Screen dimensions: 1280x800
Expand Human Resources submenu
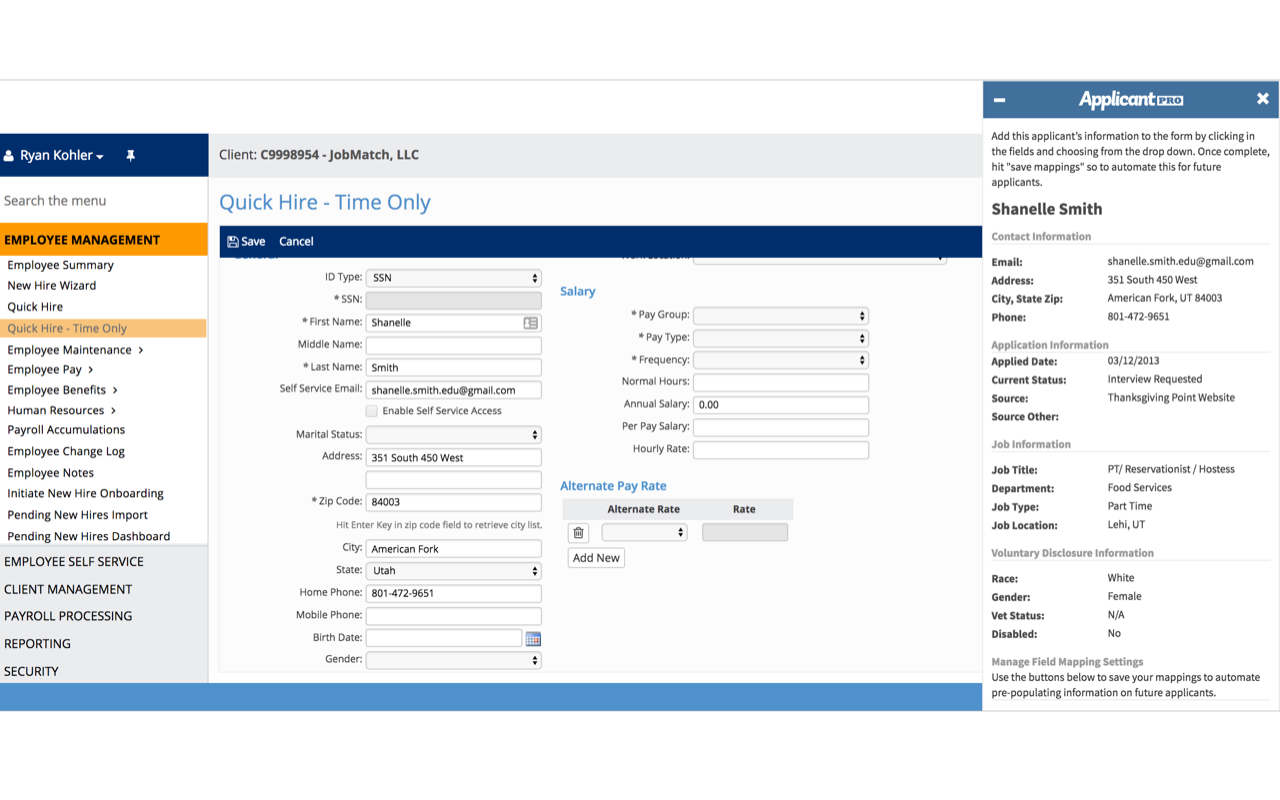point(61,410)
